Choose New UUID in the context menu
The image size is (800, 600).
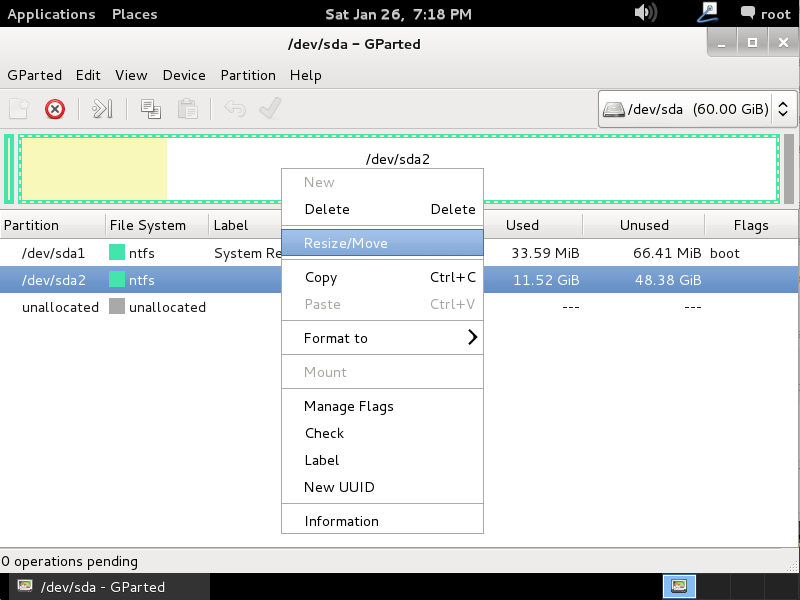pyautogui.click(x=382, y=487)
